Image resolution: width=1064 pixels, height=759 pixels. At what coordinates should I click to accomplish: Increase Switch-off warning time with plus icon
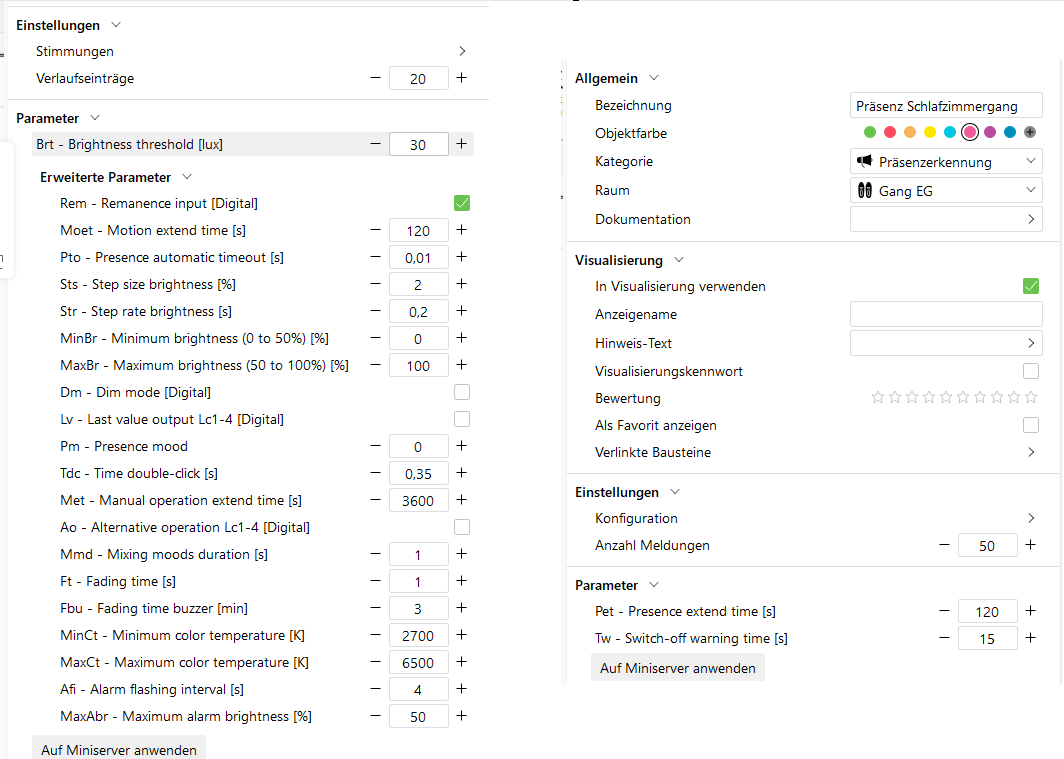coord(1030,638)
